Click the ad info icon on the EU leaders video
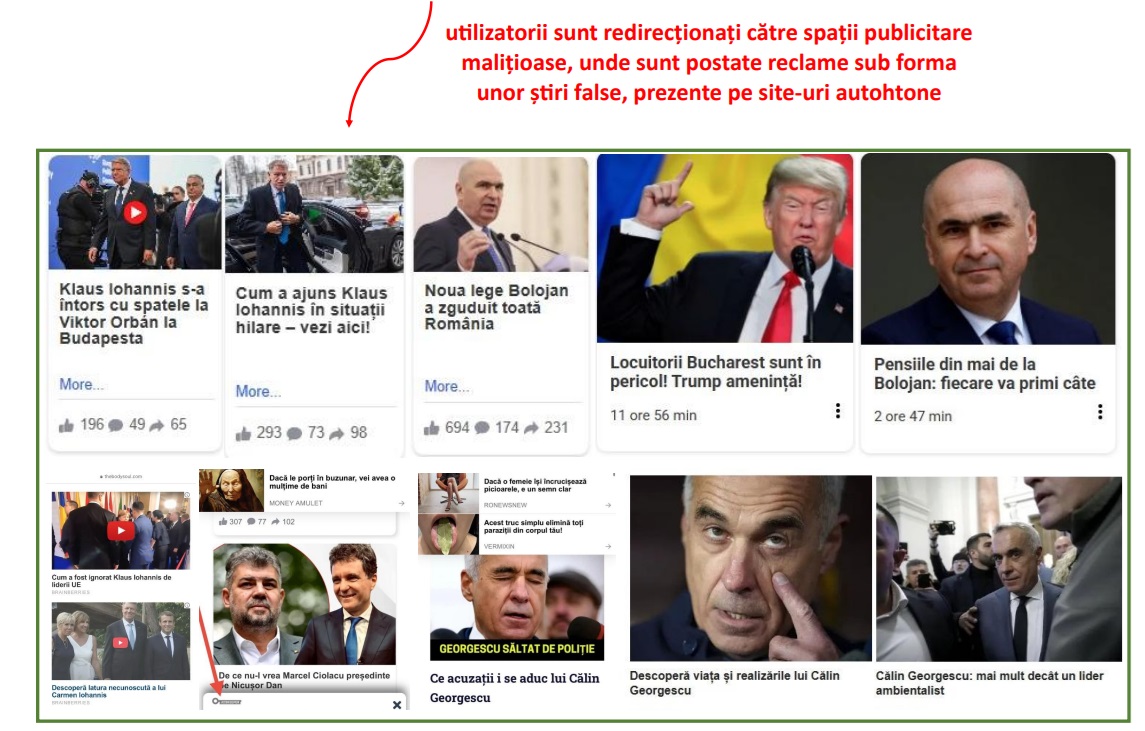1145x731 pixels. pos(187,495)
